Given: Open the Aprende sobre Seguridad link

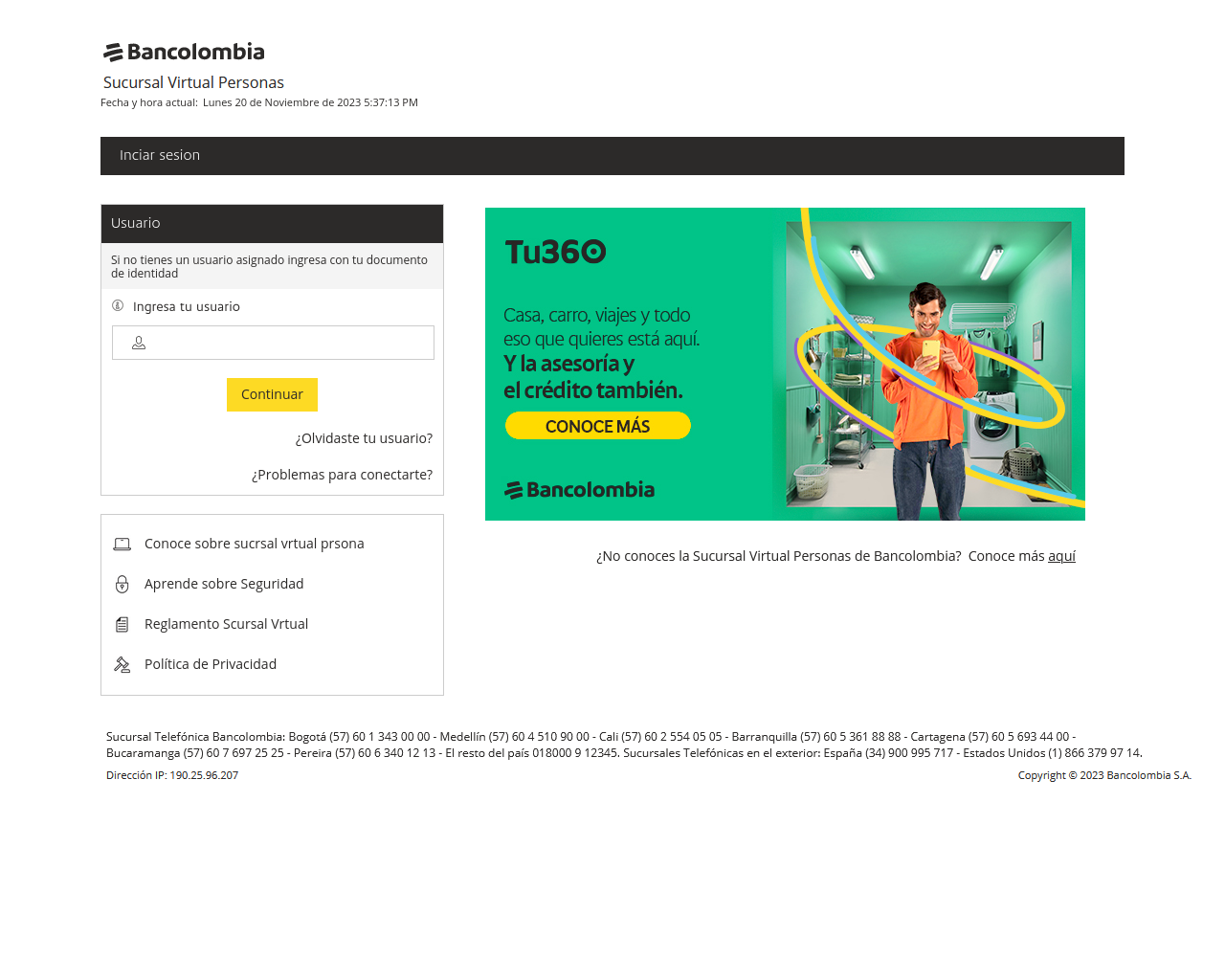Looking at the screenshot, I should point(224,584).
